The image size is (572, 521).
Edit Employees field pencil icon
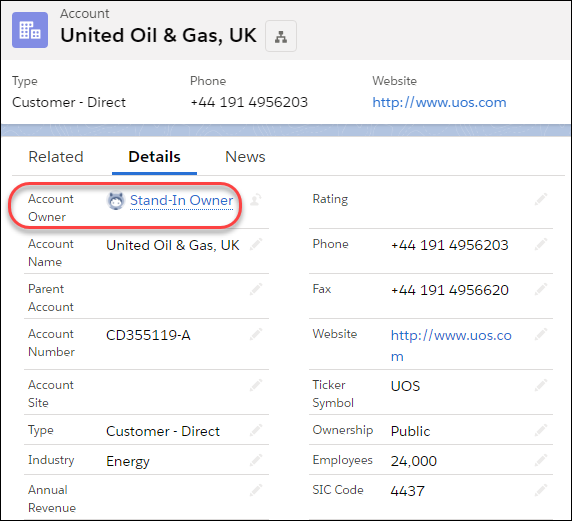pyautogui.click(x=541, y=460)
